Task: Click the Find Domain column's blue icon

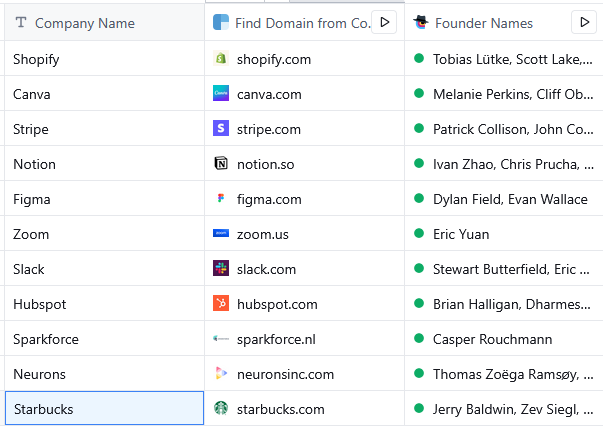Action: tap(221, 22)
